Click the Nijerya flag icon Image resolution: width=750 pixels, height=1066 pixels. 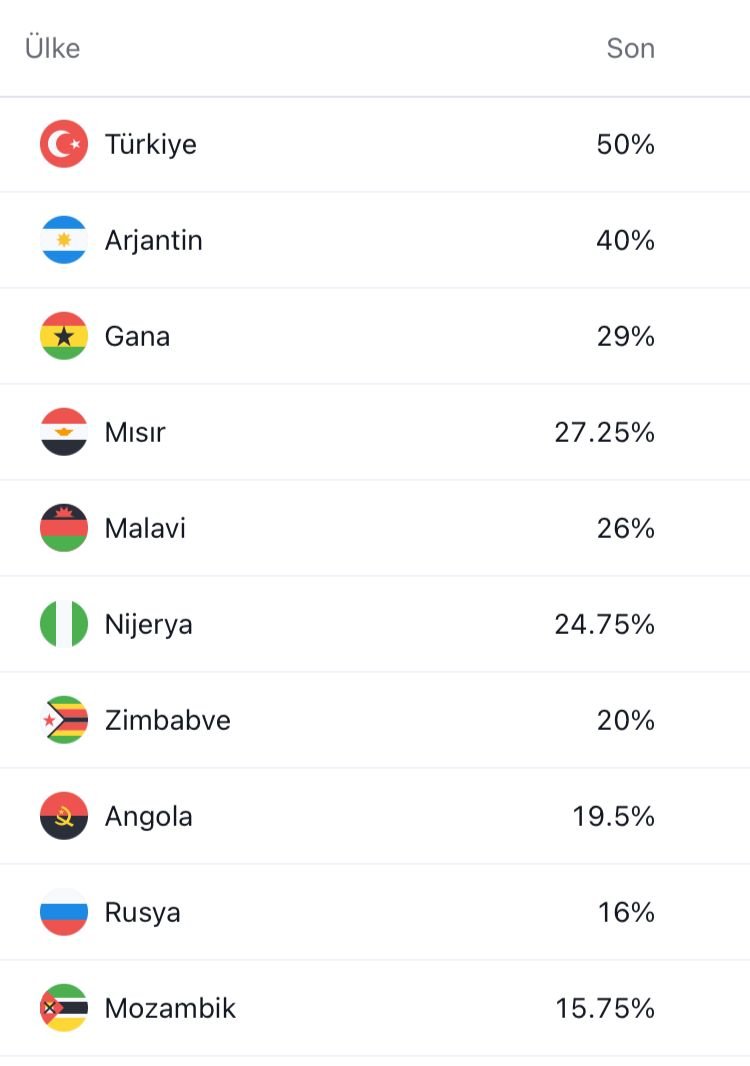(x=64, y=624)
